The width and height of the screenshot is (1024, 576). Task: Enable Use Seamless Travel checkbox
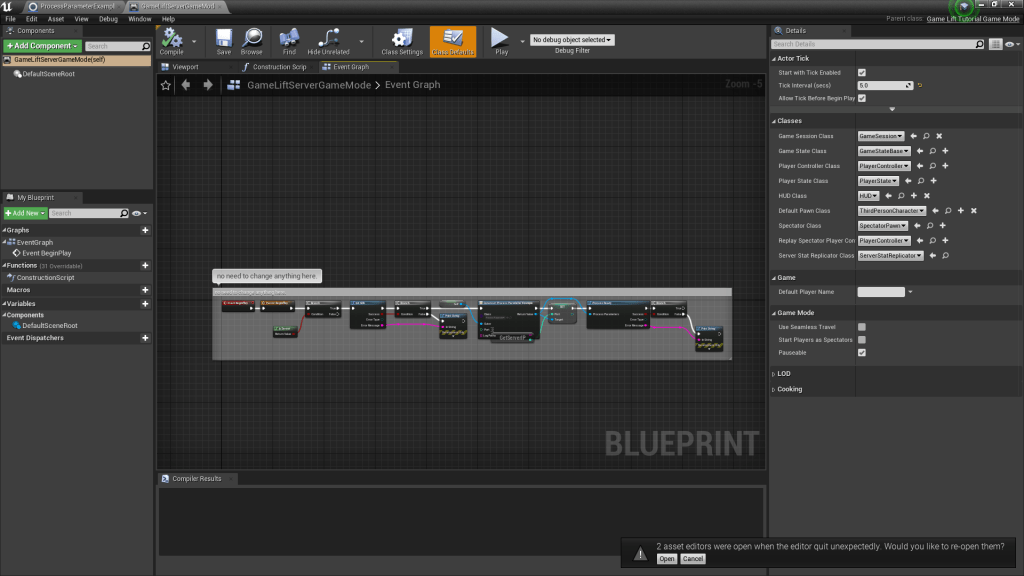pos(862,327)
